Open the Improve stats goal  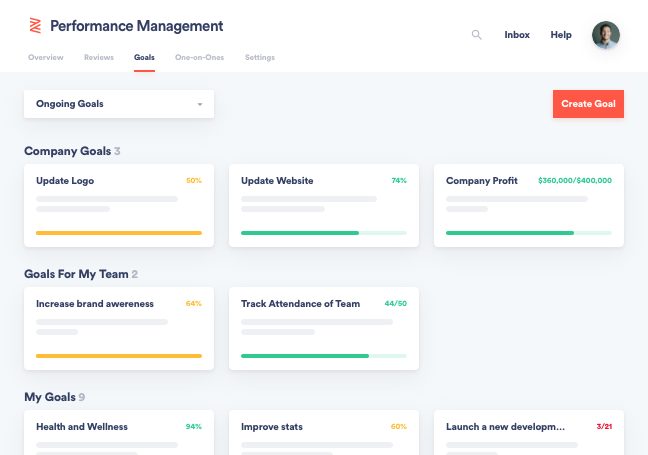click(x=324, y=432)
